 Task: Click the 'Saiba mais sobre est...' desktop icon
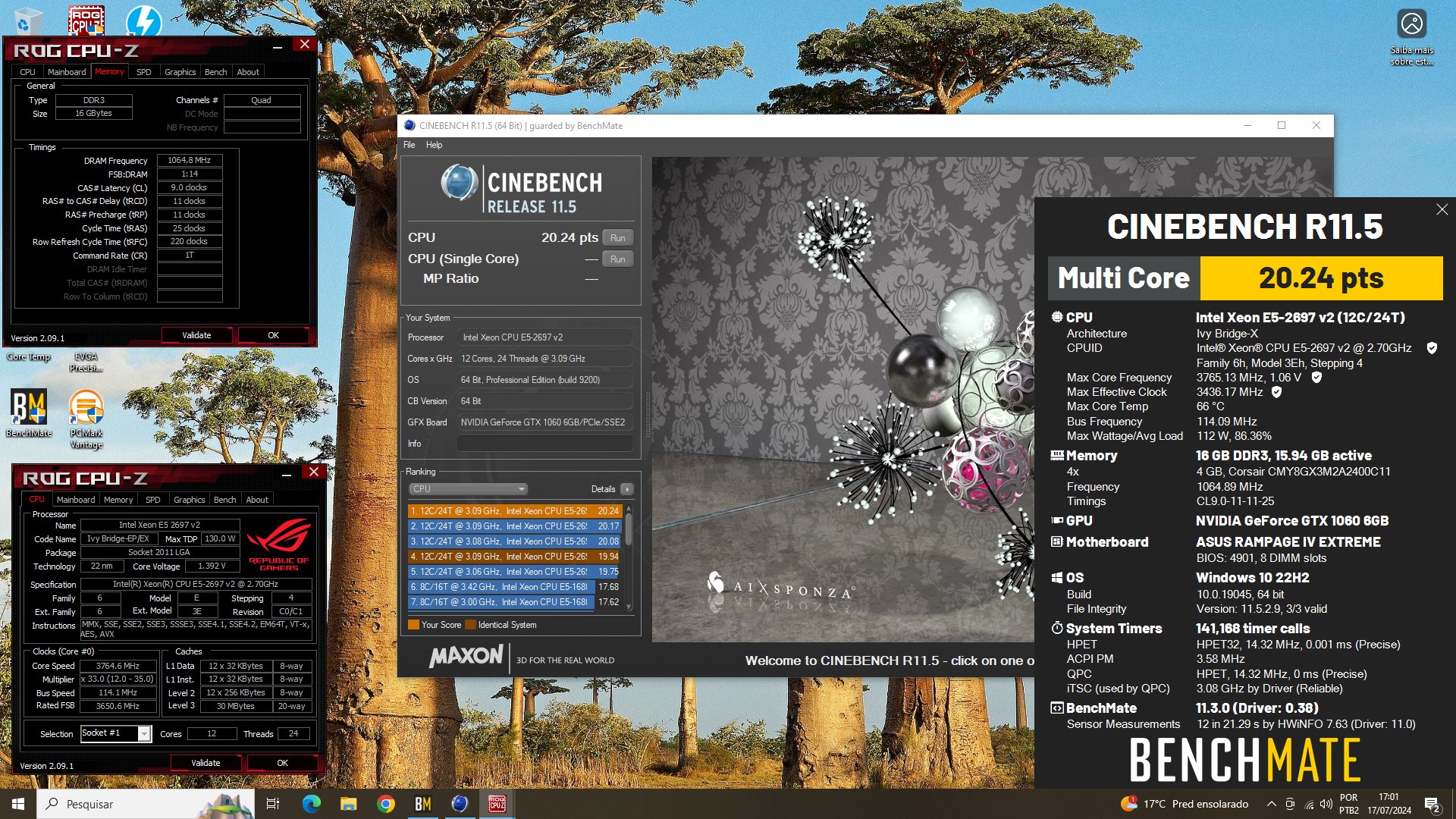tap(1411, 37)
